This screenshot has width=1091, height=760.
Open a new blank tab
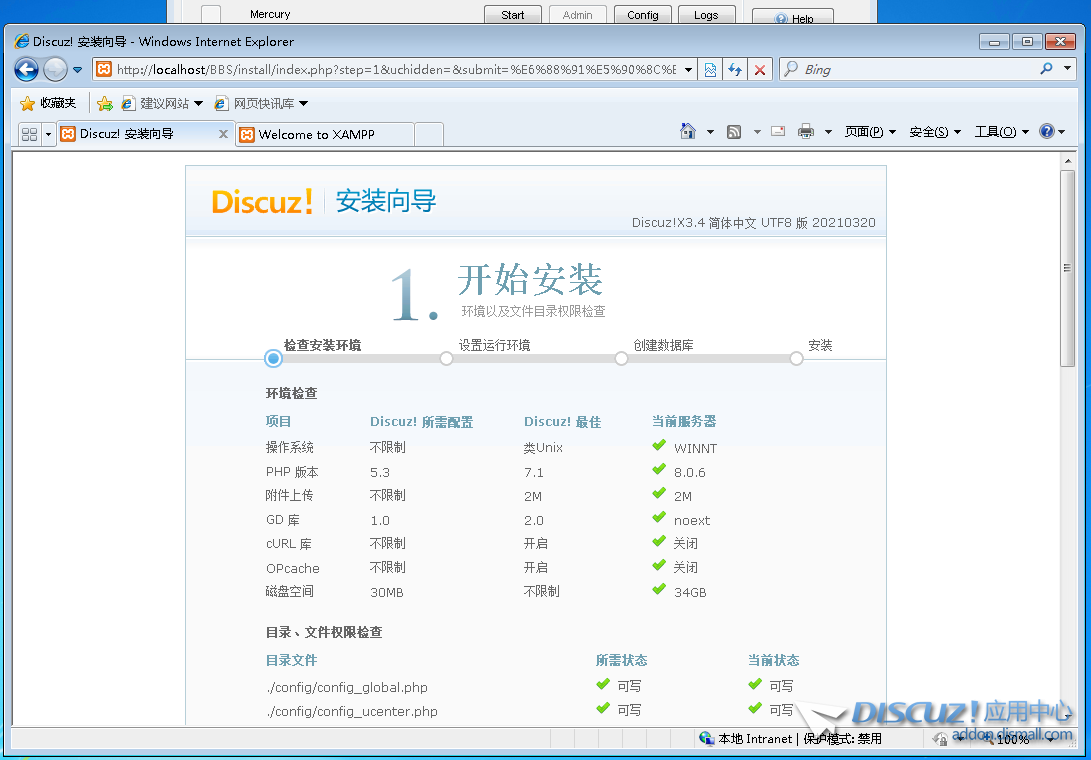(429, 134)
